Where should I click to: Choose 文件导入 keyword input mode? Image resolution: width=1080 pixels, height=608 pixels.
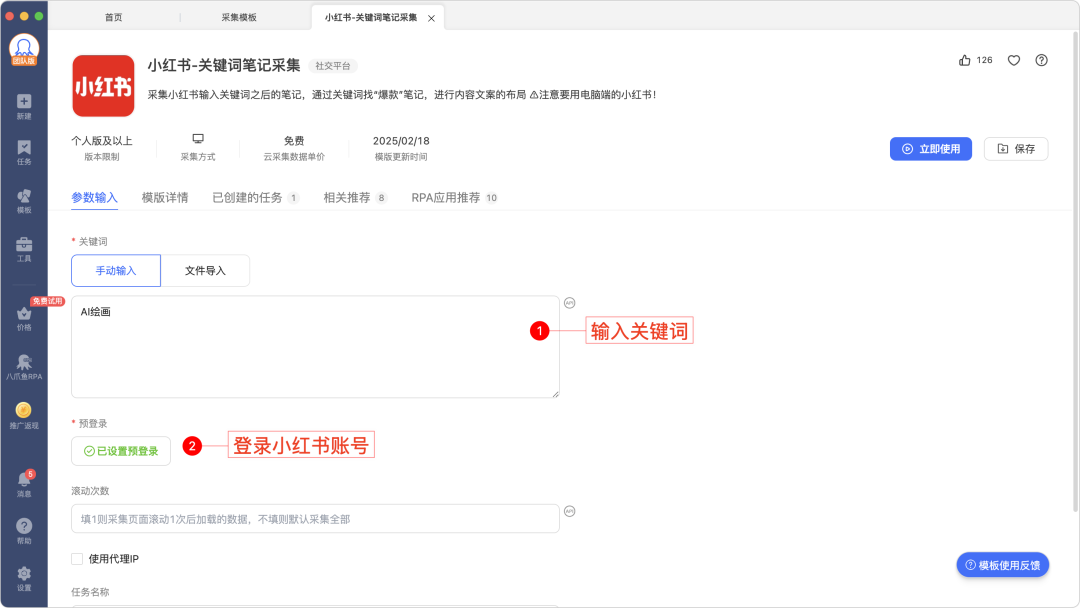click(x=205, y=271)
